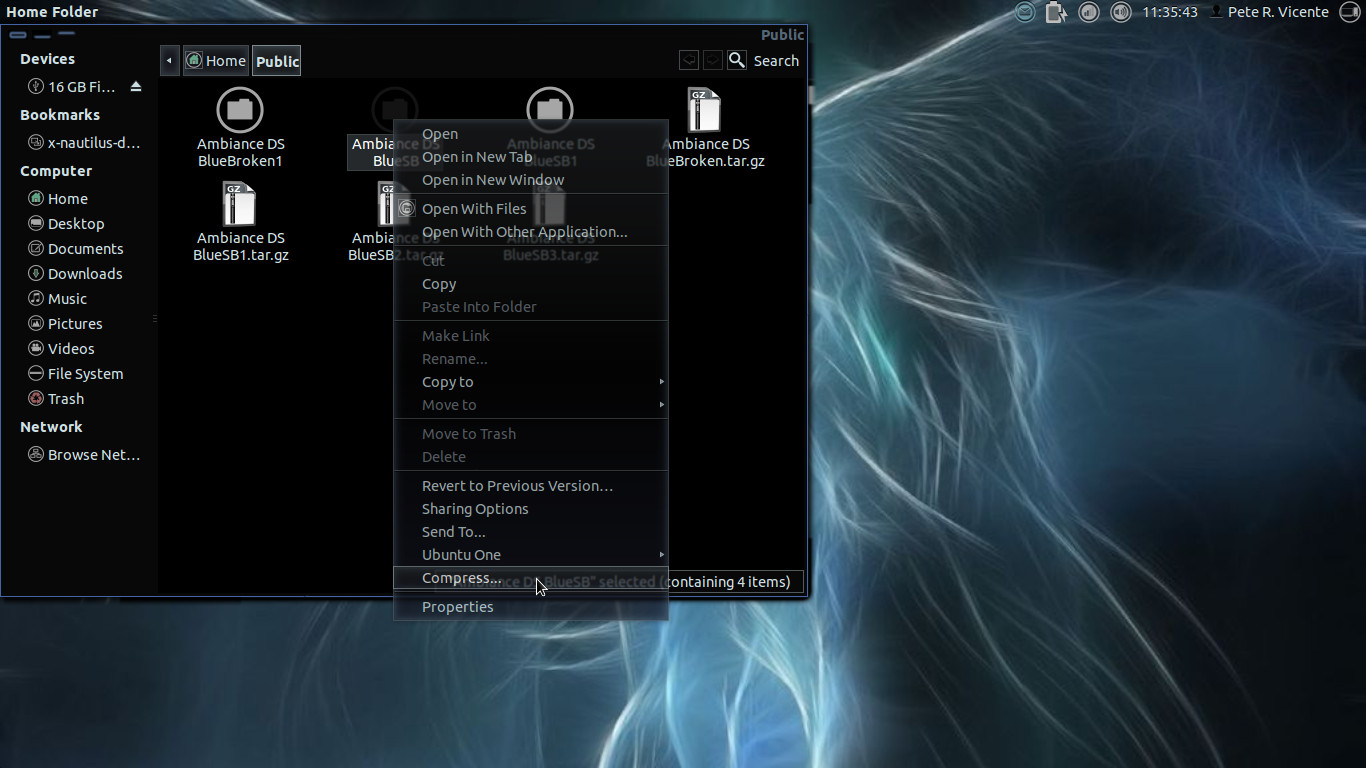Choose Send To... in context menu
The height and width of the screenshot is (768, 1366).
(531, 532)
